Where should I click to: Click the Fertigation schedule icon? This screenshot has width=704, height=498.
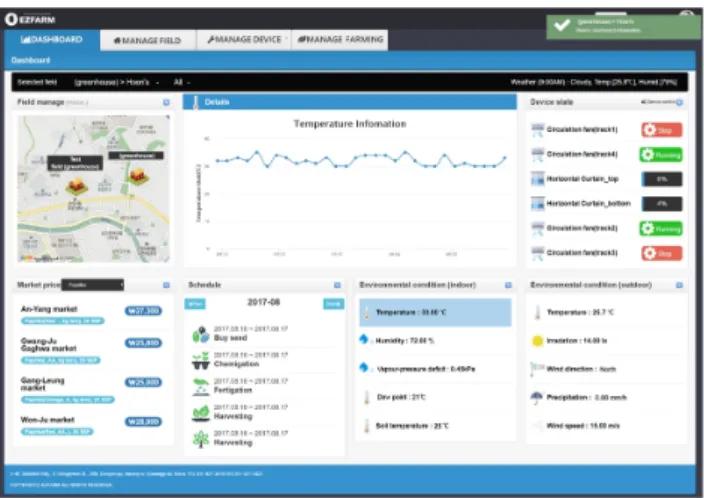pyautogui.click(x=201, y=387)
